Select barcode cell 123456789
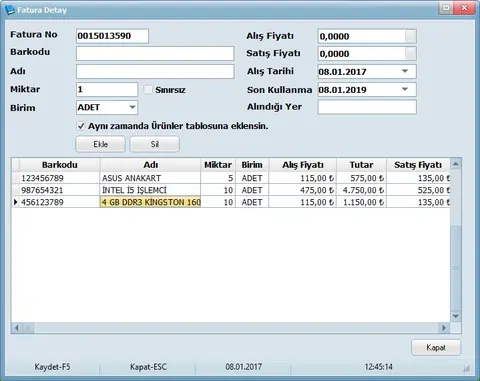The image size is (480, 381). click(x=60, y=178)
